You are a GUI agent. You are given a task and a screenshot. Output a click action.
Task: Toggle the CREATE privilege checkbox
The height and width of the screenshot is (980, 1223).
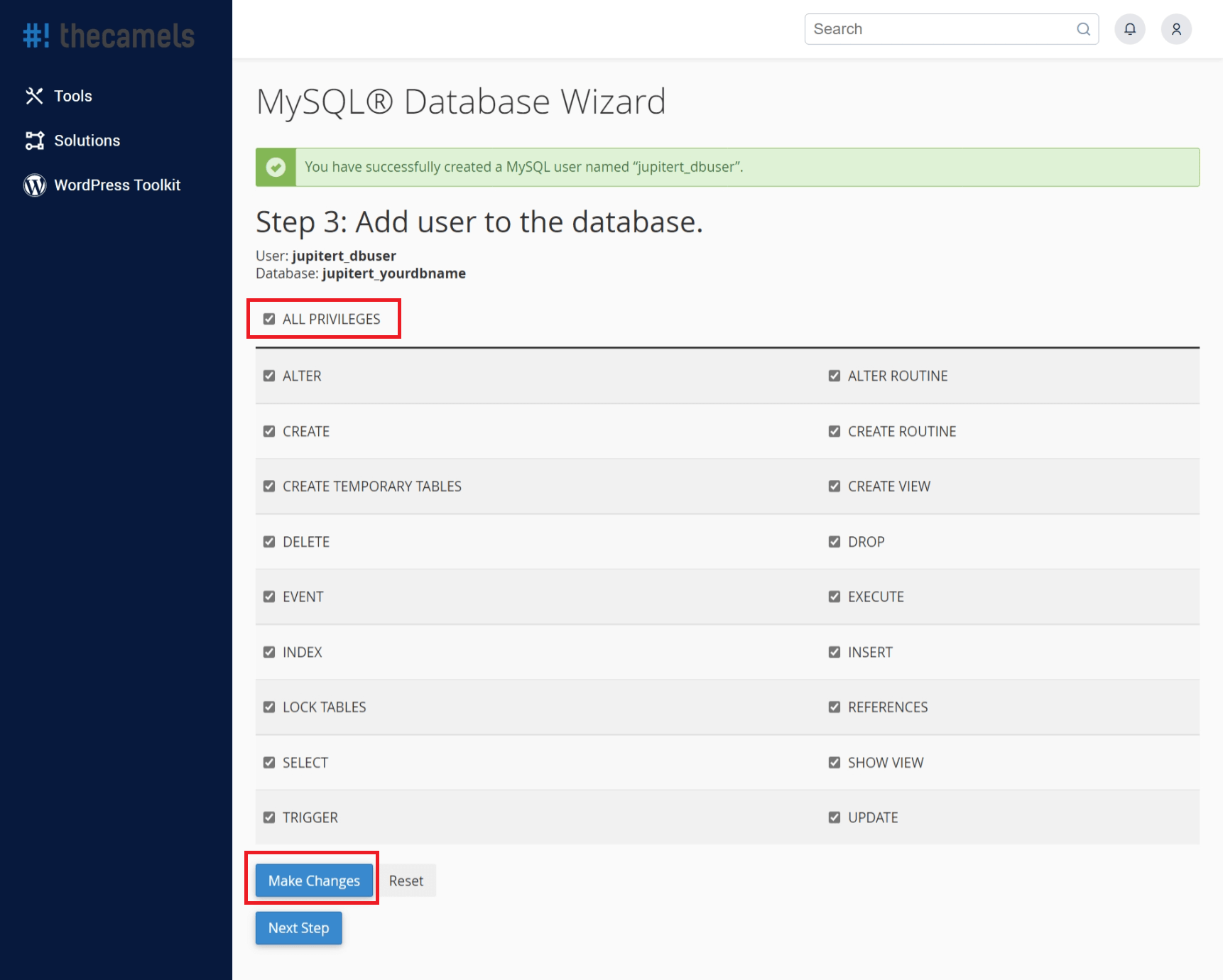click(x=269, y=431)
